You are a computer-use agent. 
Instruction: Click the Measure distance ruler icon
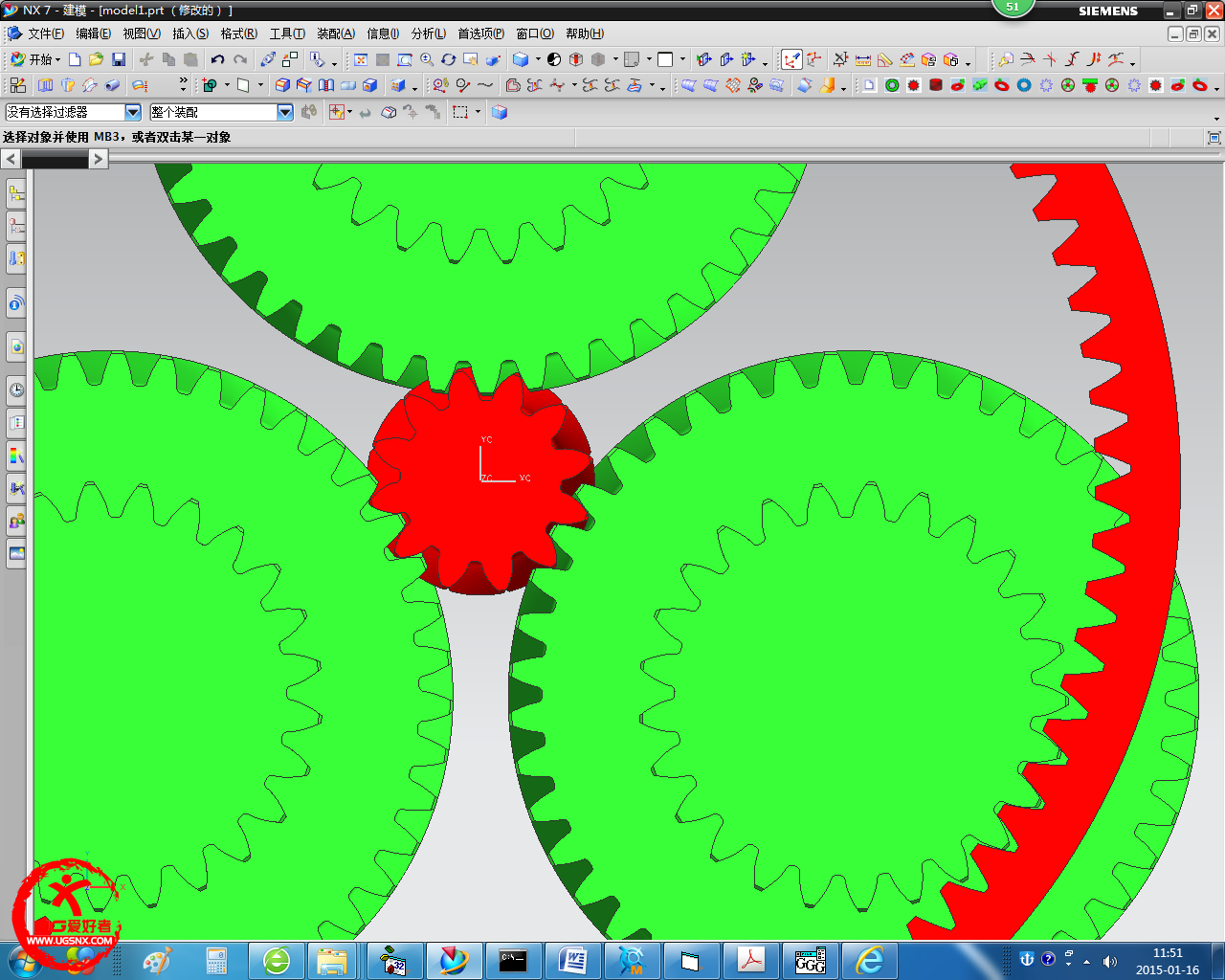[x=863, y=59]
